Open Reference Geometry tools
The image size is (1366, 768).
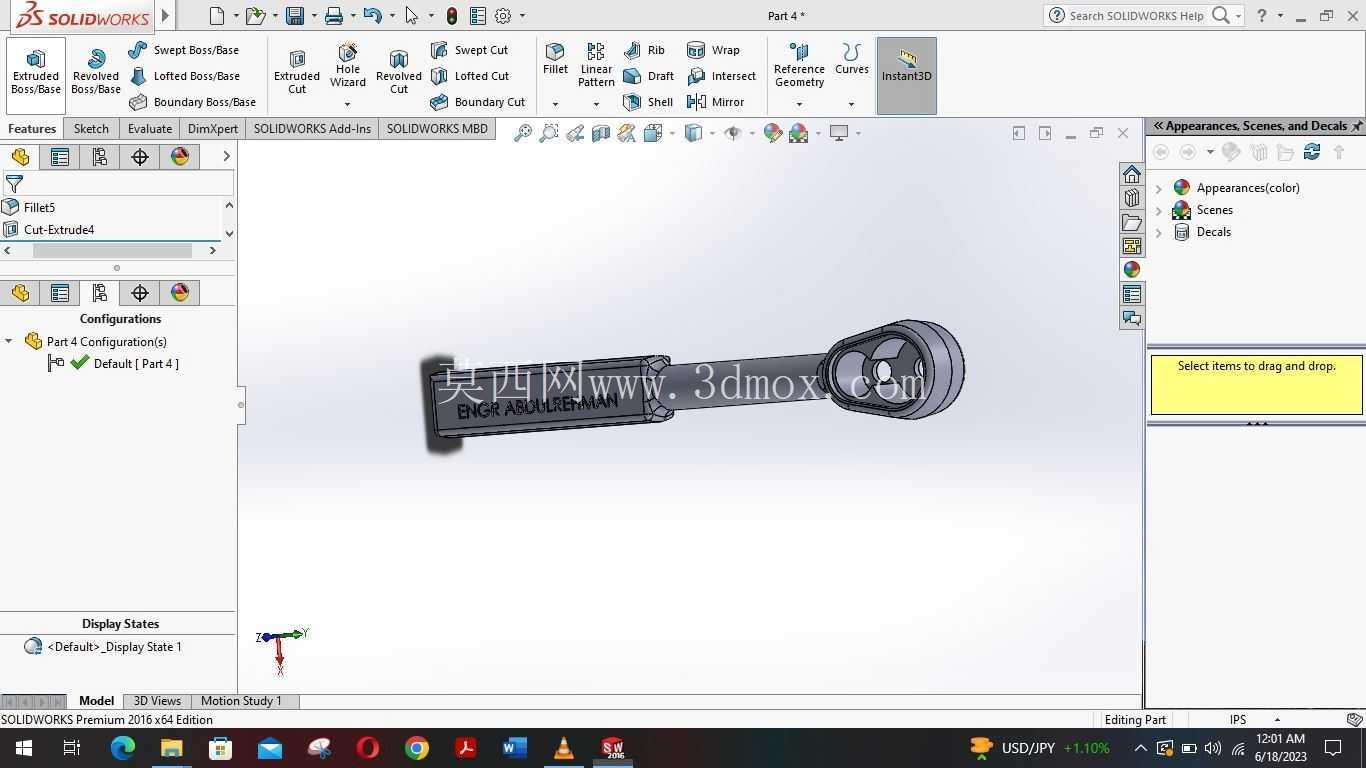[799, 66]
